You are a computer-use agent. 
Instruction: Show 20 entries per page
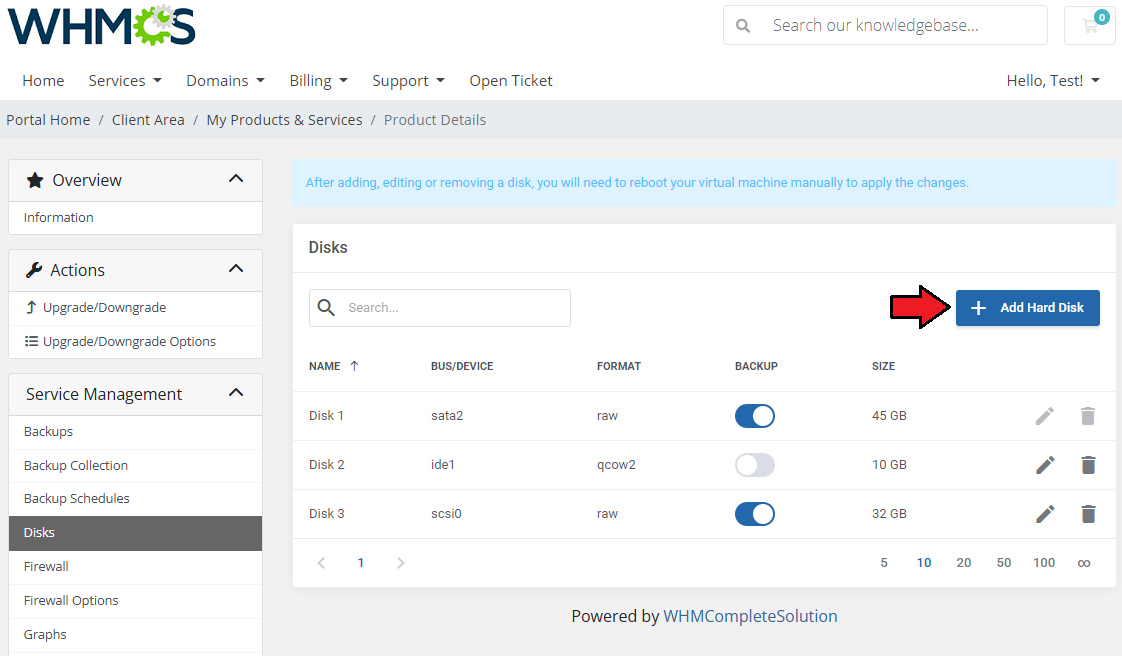coord(964,563)
